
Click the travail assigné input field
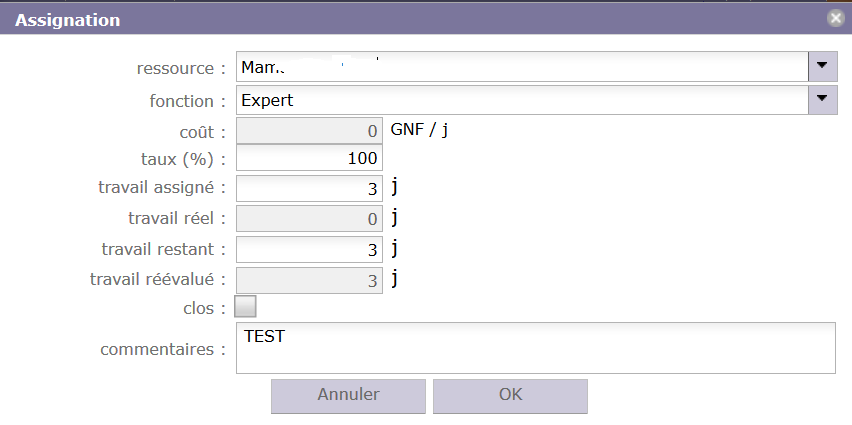point(308,188)
